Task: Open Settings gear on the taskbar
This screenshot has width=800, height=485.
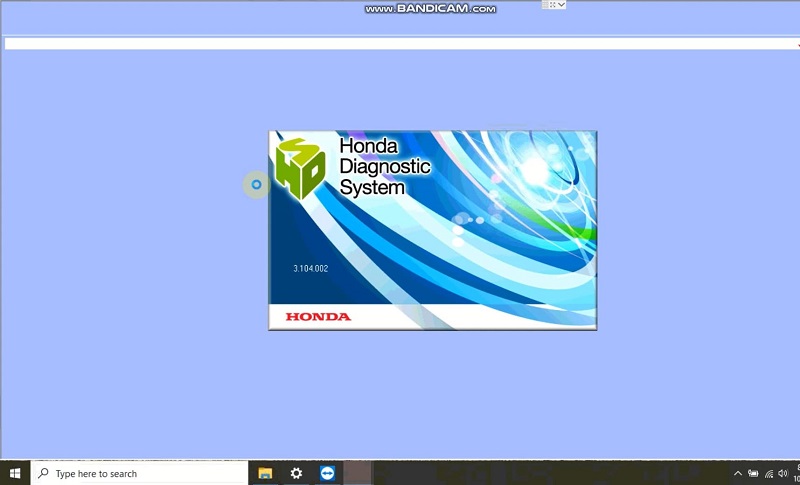Action: click(296, 473)
